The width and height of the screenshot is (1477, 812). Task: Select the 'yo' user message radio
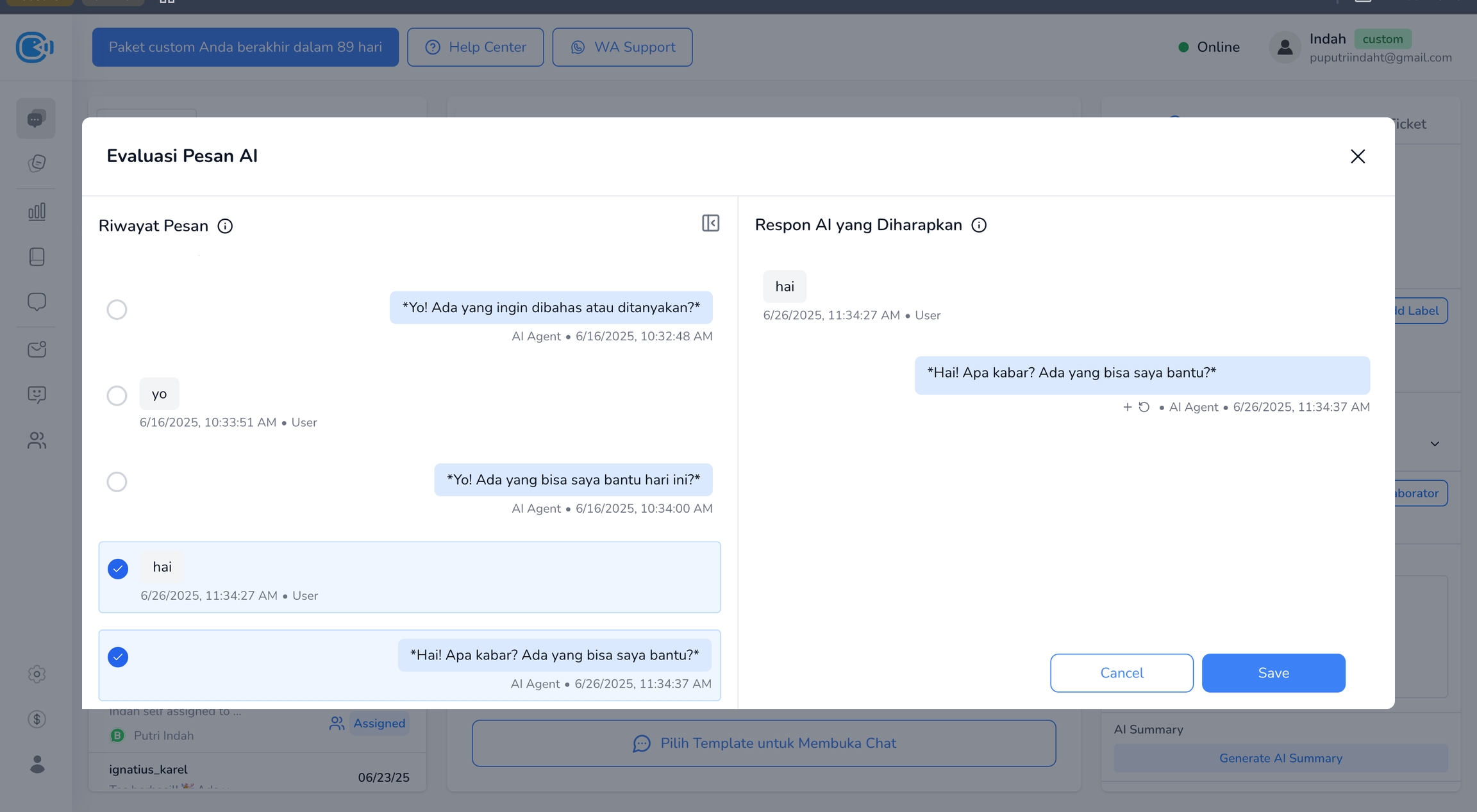(117, 395)
